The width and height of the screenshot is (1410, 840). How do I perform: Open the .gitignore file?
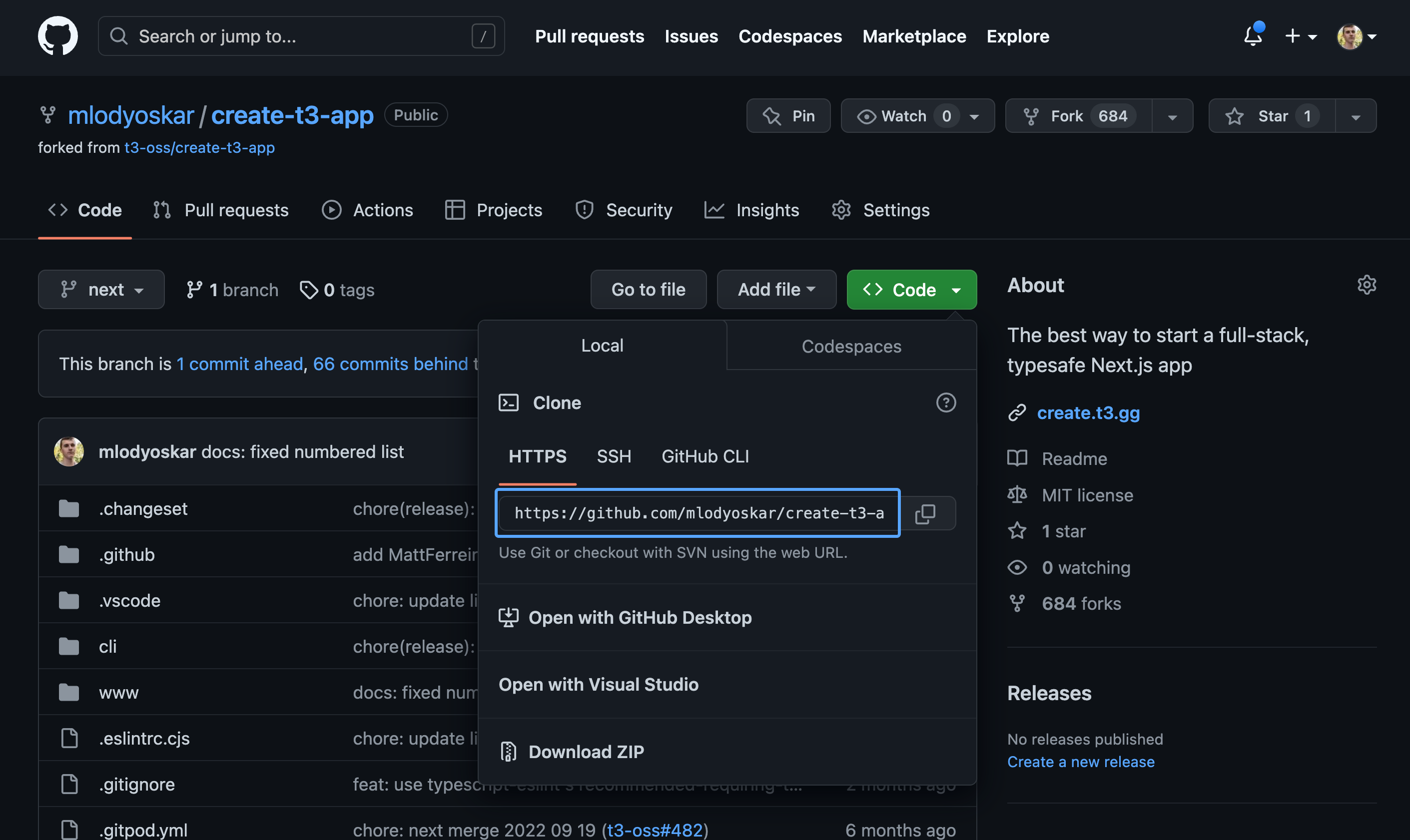click(x=137, y=784)
